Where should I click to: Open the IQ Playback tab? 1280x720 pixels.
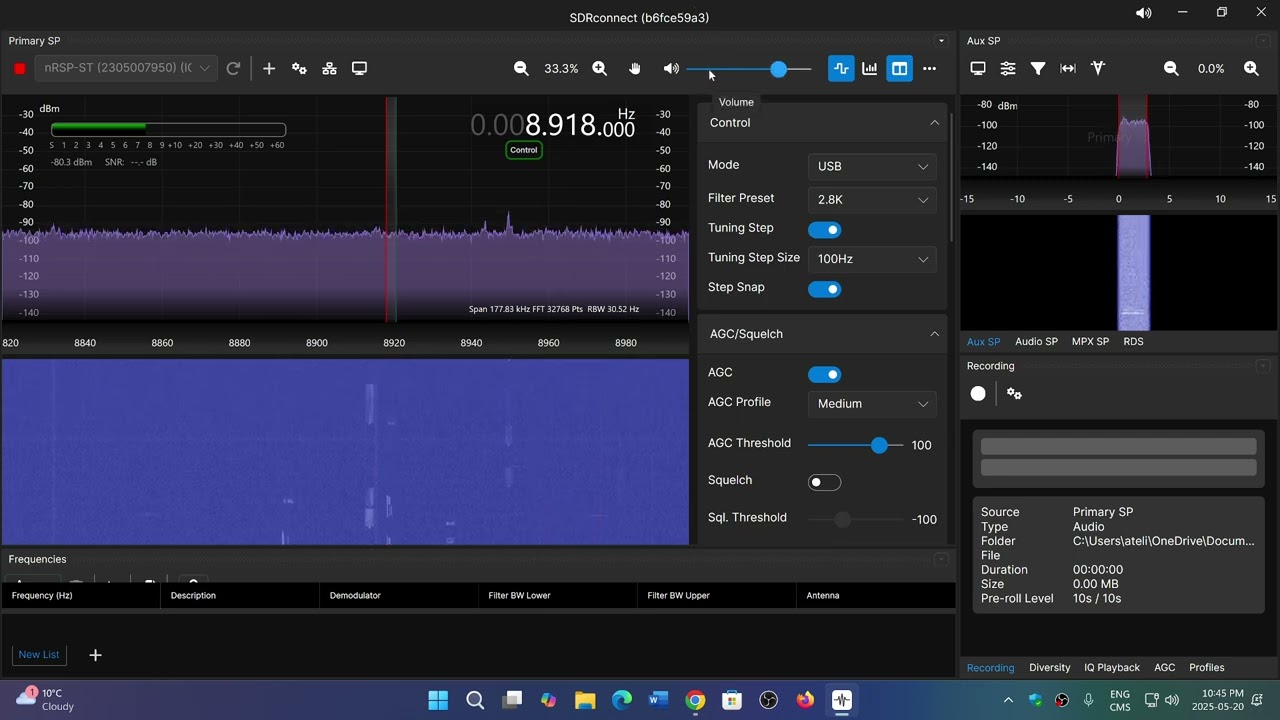click(x=1112, y=667)
